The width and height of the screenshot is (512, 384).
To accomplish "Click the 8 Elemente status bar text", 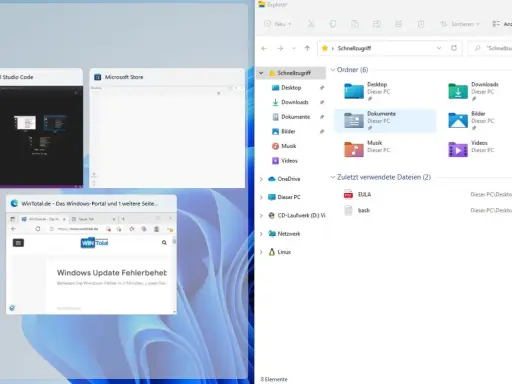I will [x=274, y=379].
